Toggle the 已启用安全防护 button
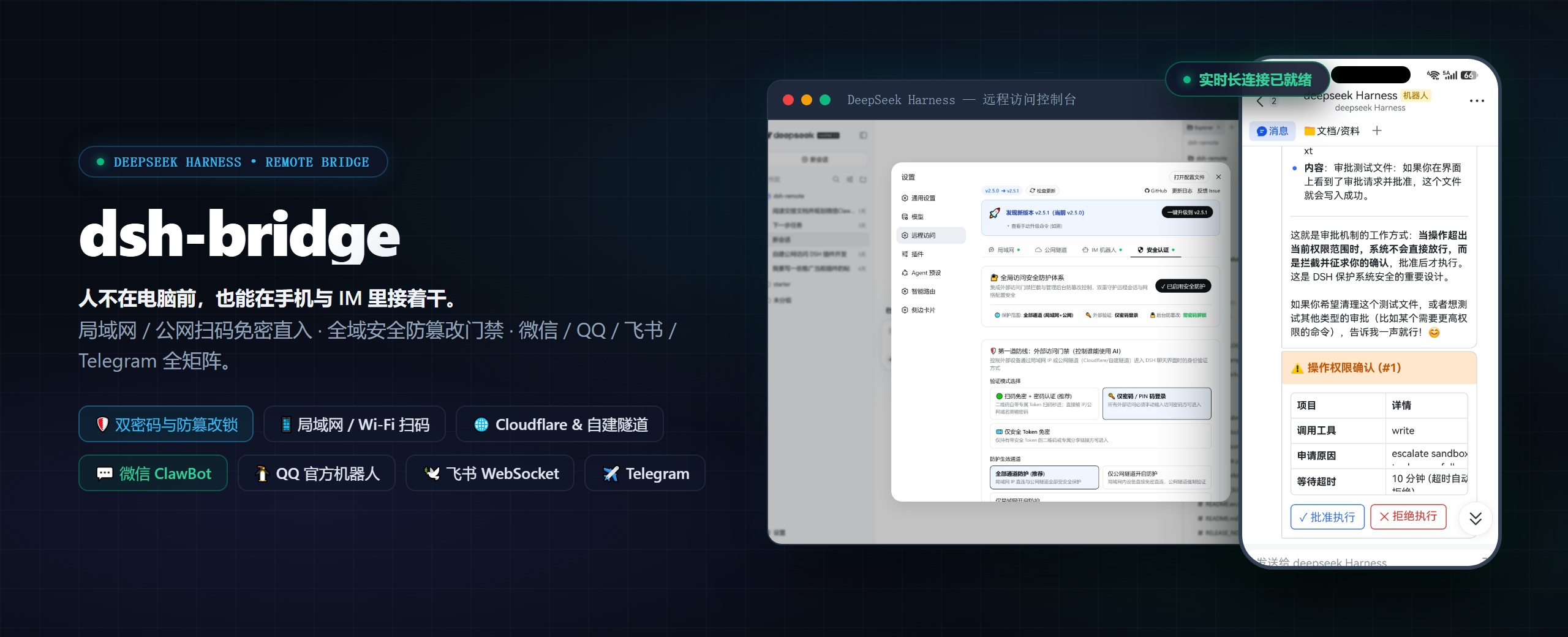Screen dimensions: 1568x637 click(1183, 286)
